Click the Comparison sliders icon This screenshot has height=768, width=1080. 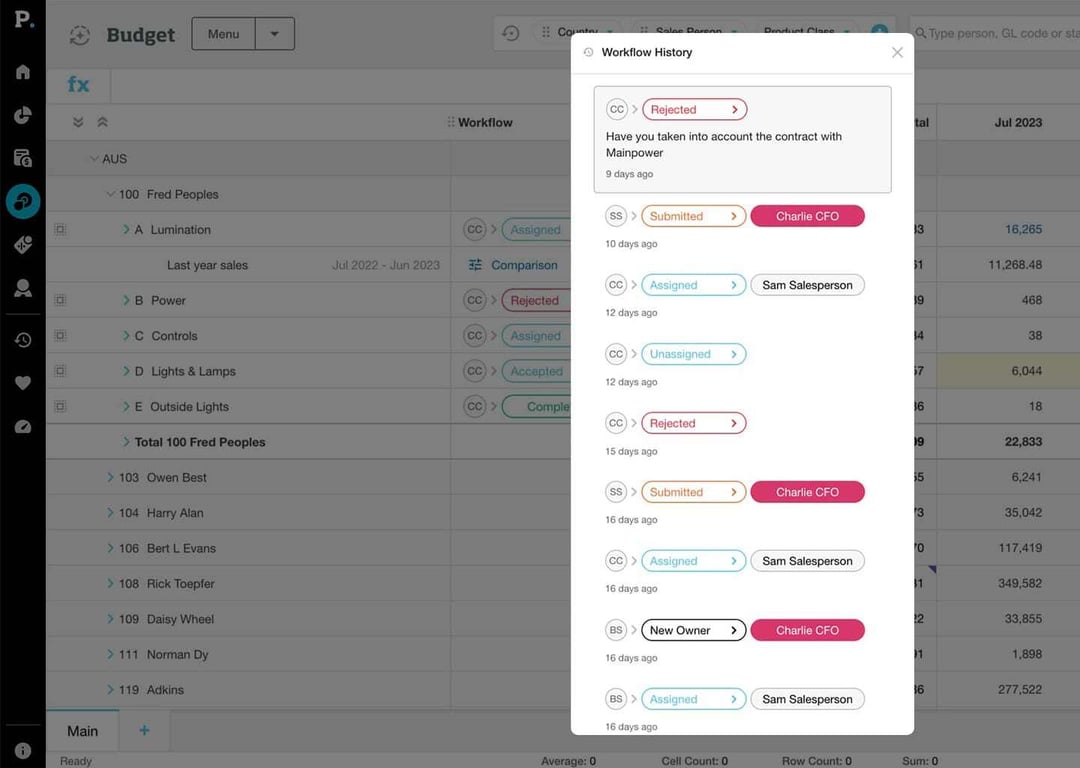[475, 264]
